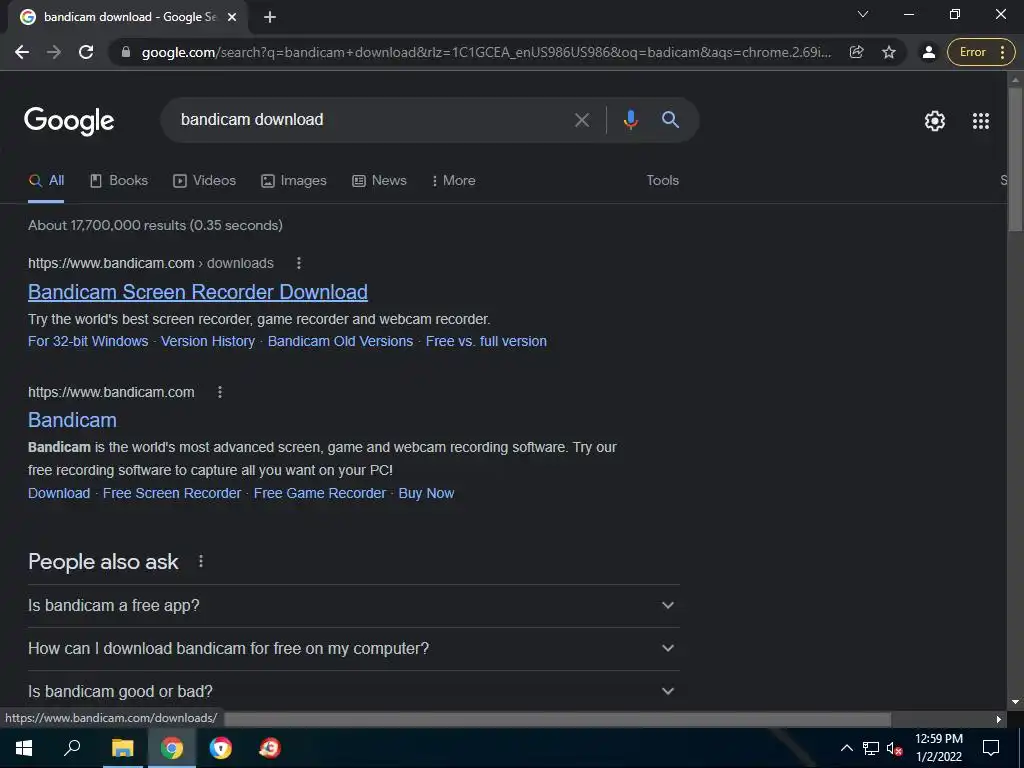Open the Brave browser taskbar icon
The image size is (1024, 768).
[x=221, y=748]
